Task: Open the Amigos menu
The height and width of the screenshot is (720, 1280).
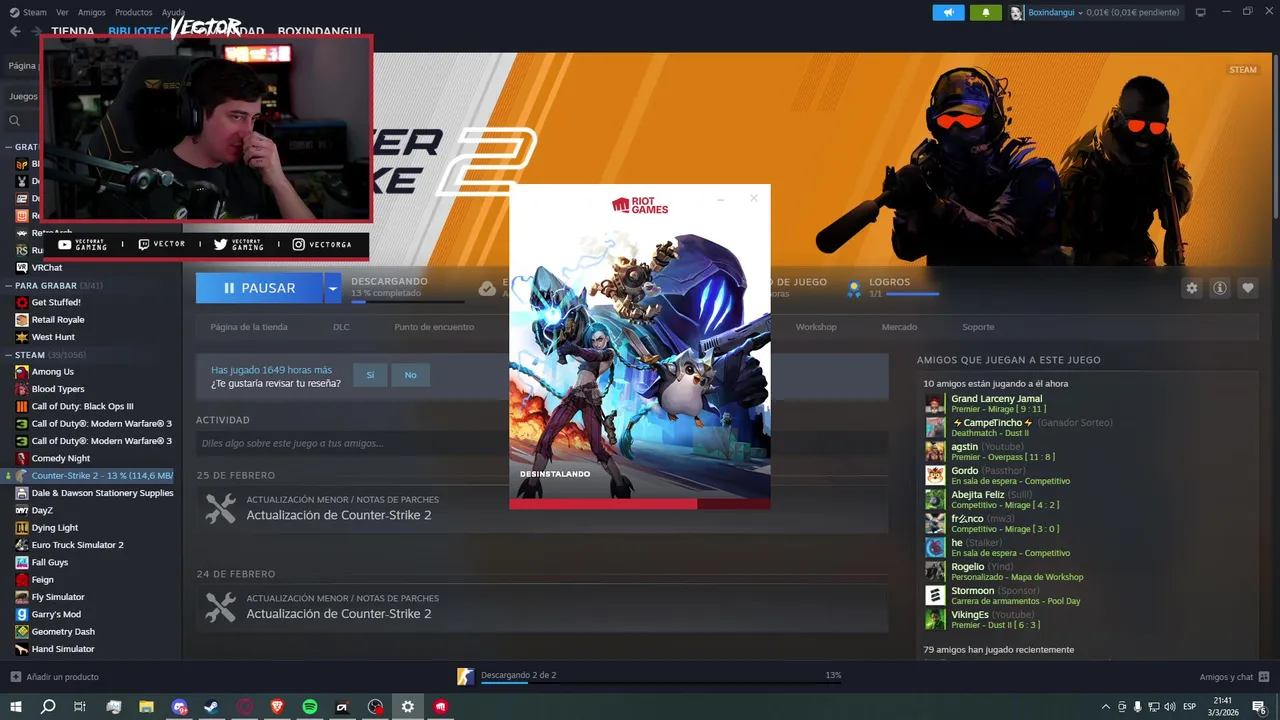Action: pos(91,12)
